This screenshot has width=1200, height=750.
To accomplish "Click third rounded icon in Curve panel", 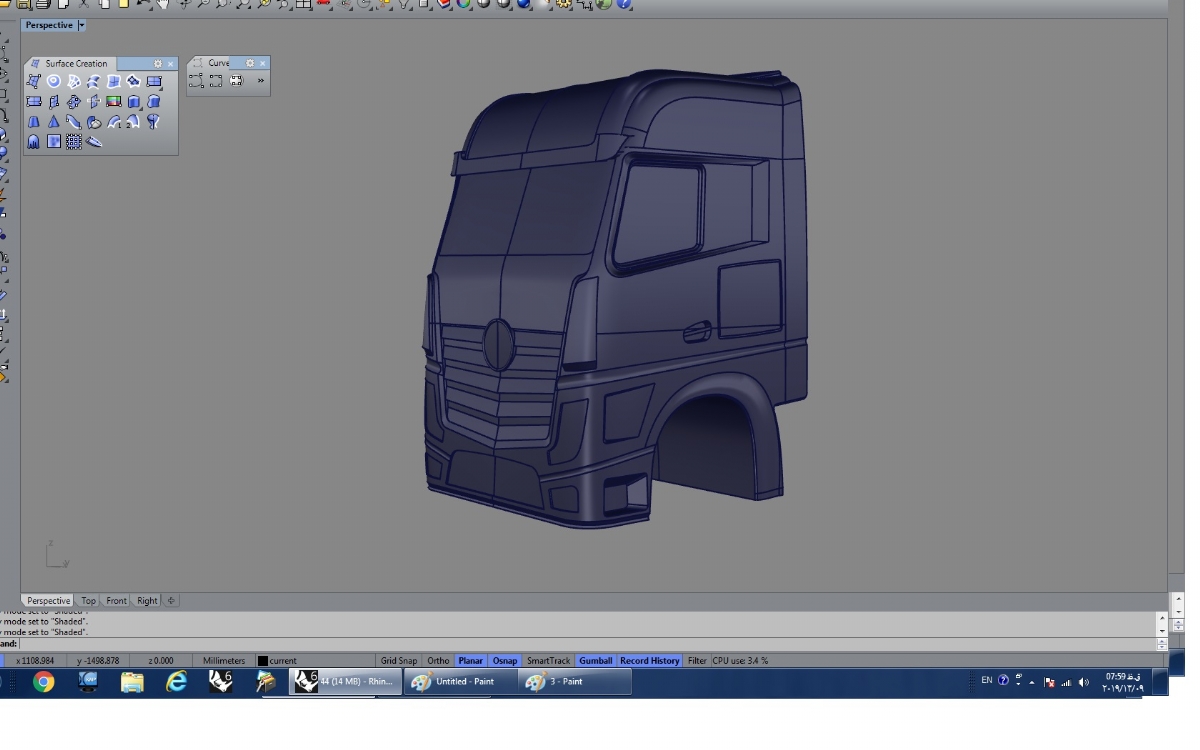I will click(x=236, y=81).
